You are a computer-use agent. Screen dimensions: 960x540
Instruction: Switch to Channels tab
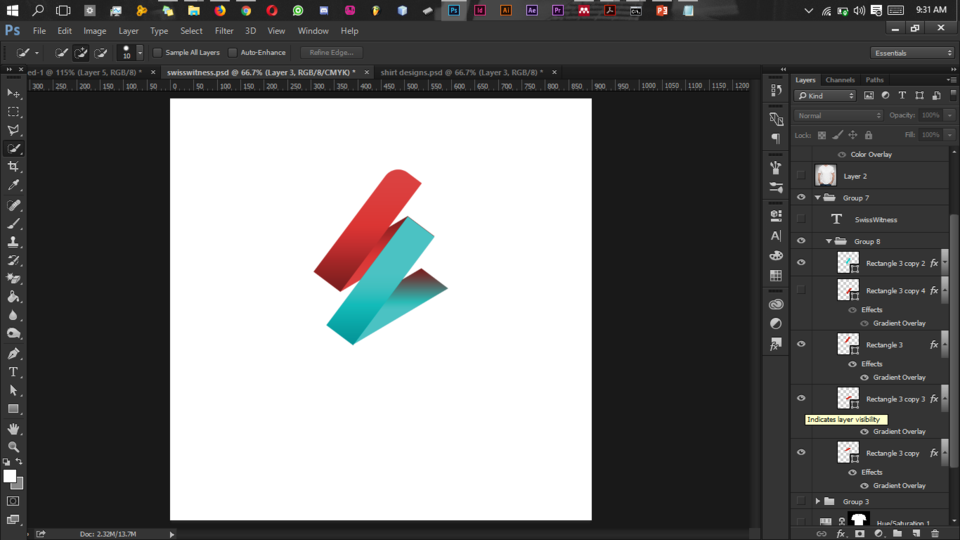[839, 80]
